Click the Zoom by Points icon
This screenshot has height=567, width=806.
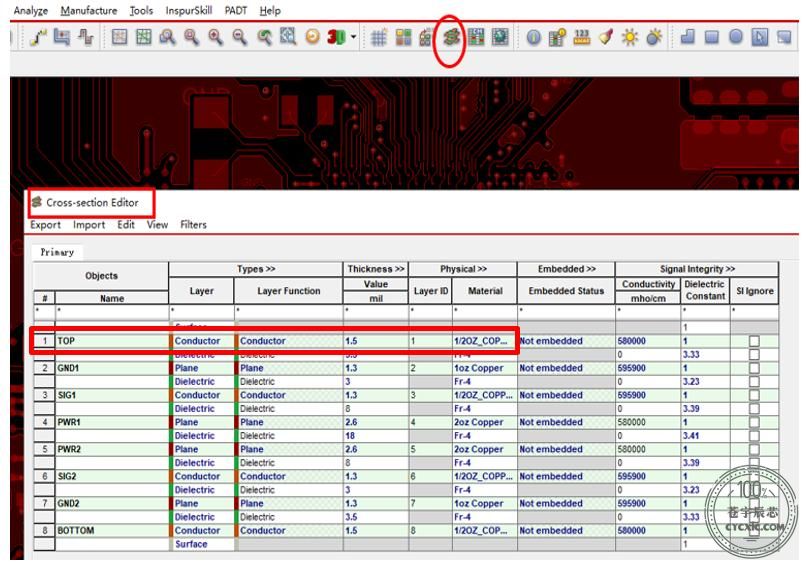tap(167, 38)
